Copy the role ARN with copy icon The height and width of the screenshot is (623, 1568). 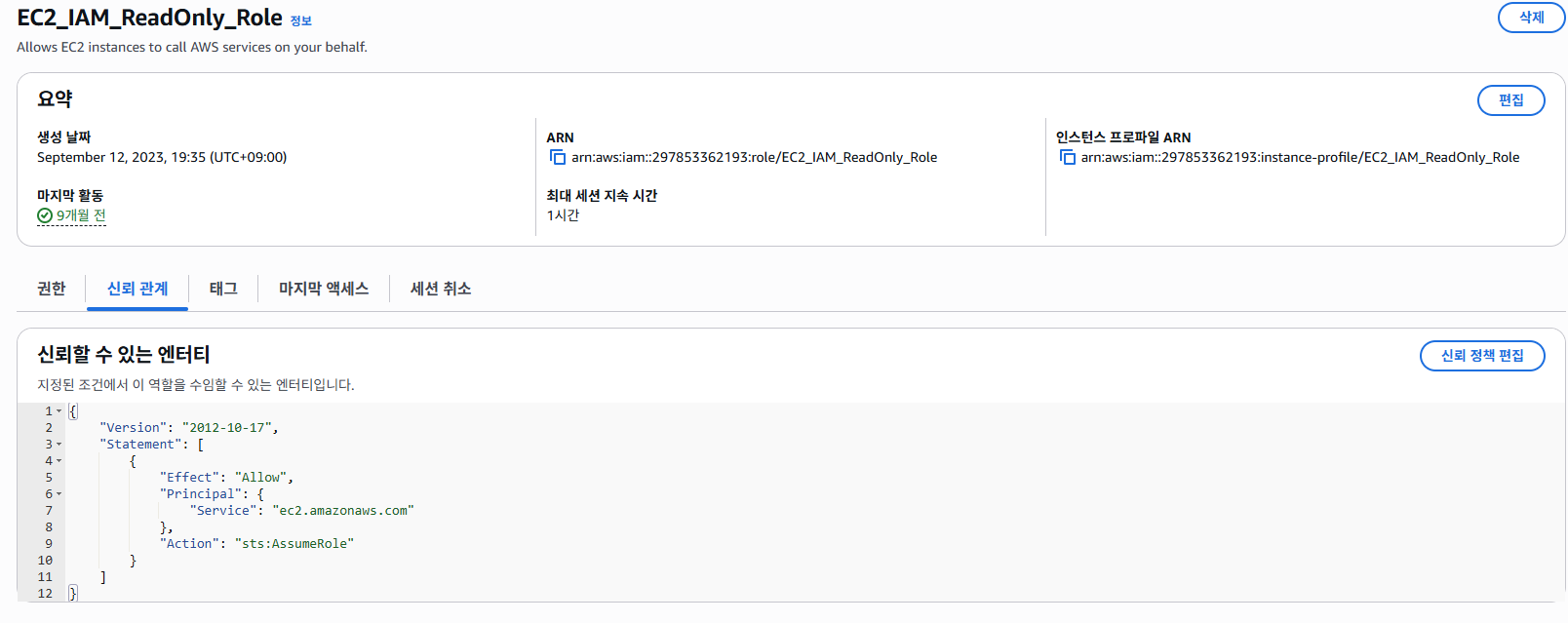tap(558, 157)
